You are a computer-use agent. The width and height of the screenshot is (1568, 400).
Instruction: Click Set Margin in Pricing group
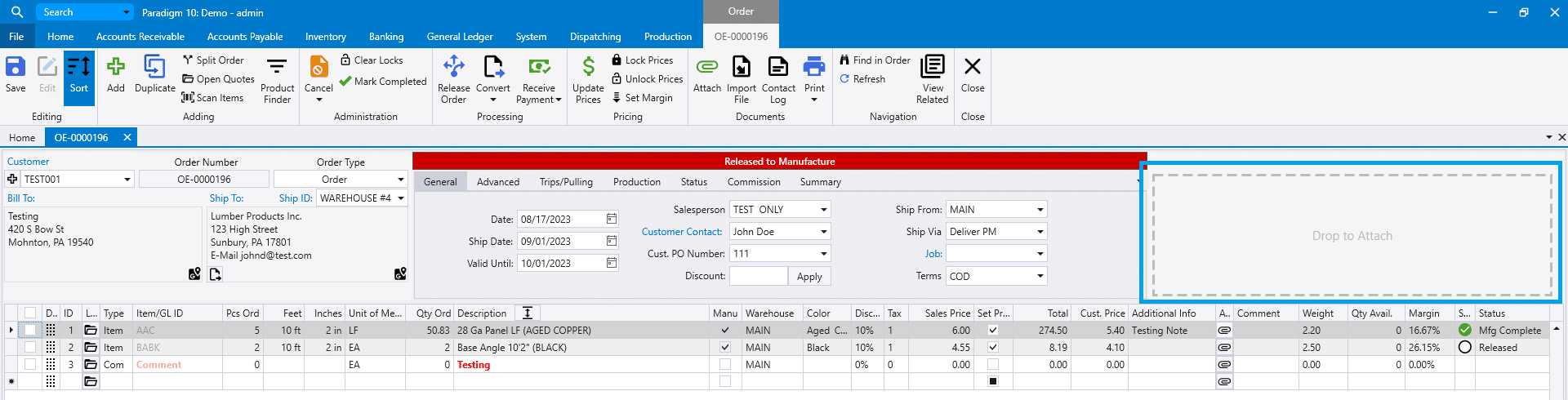[642, 98]
